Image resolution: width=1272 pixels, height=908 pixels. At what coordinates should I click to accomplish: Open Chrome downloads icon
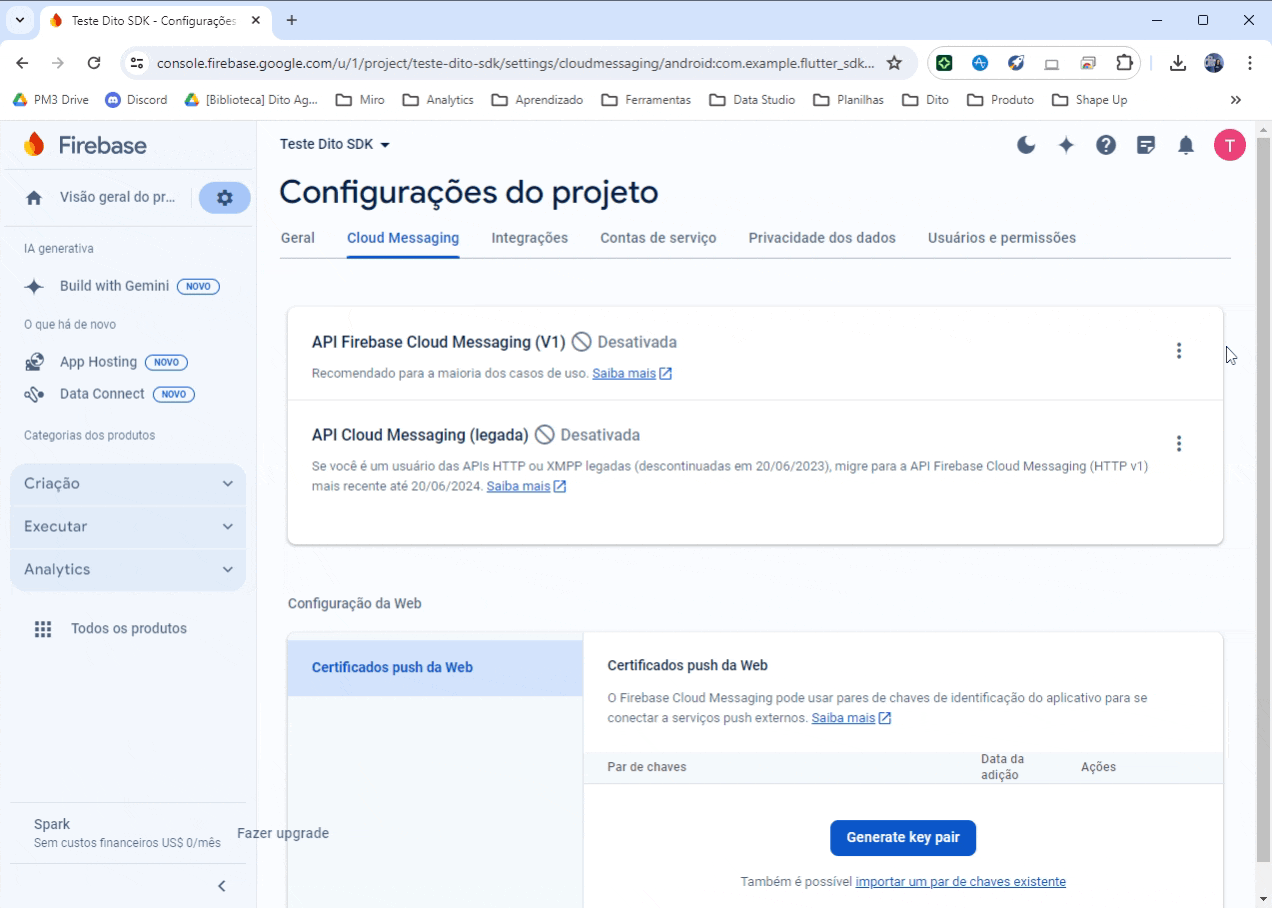pos(1178,63)
